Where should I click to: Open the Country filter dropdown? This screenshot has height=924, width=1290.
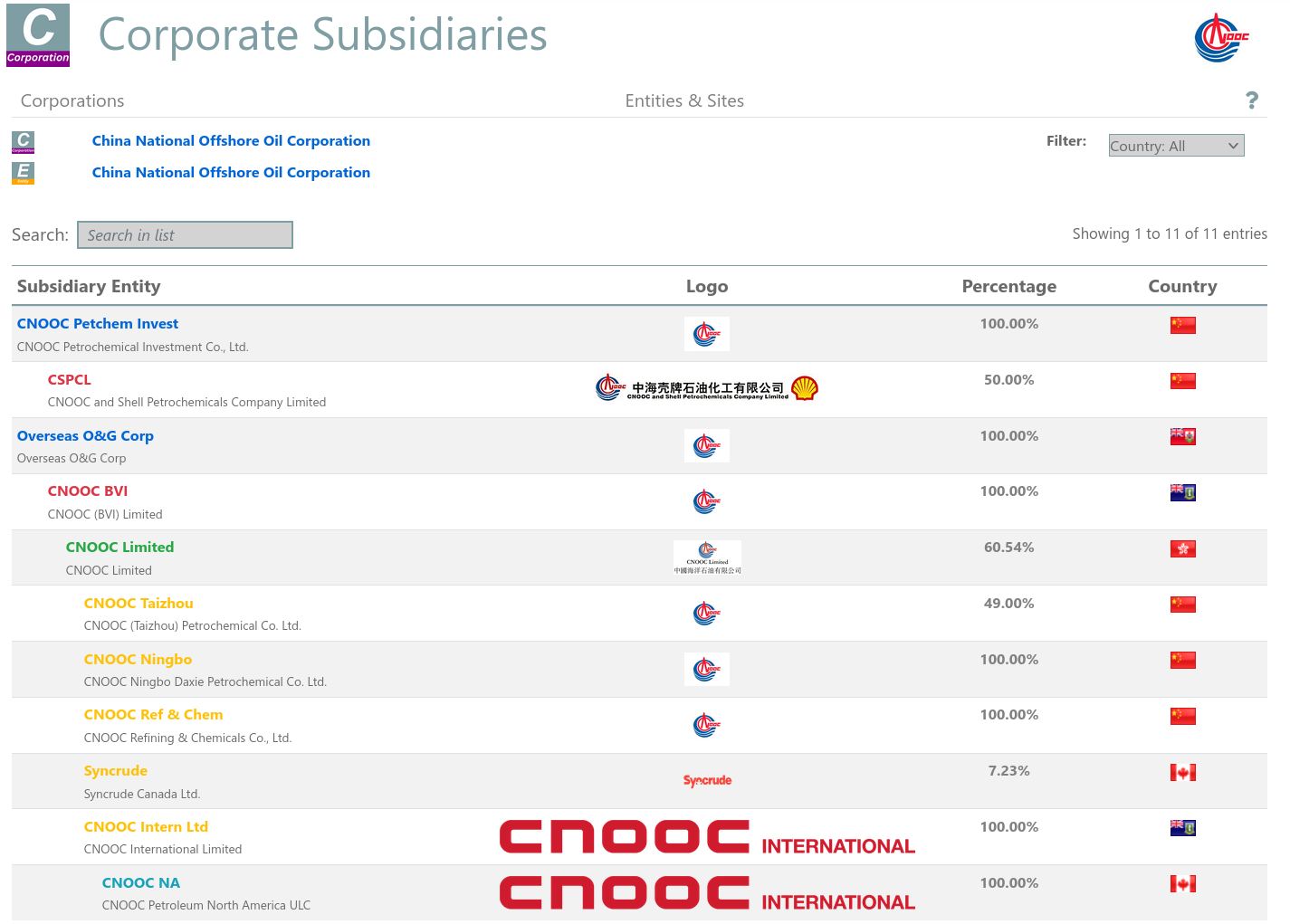click(x=1176, y=146)
